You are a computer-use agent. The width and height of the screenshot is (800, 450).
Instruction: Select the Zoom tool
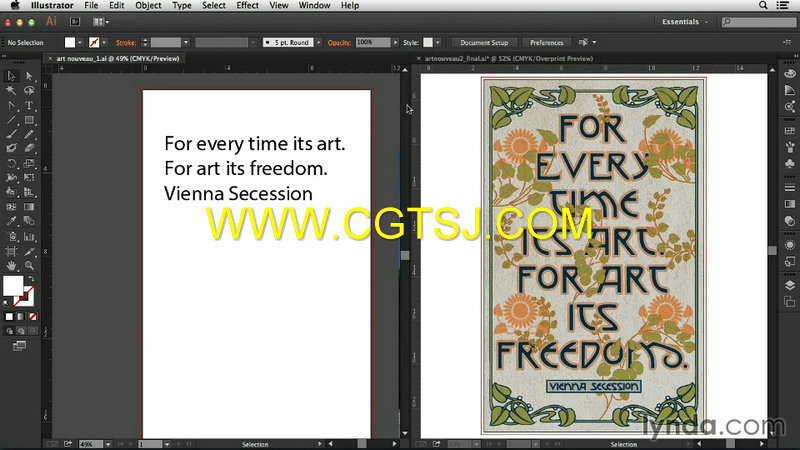[29, 266]
